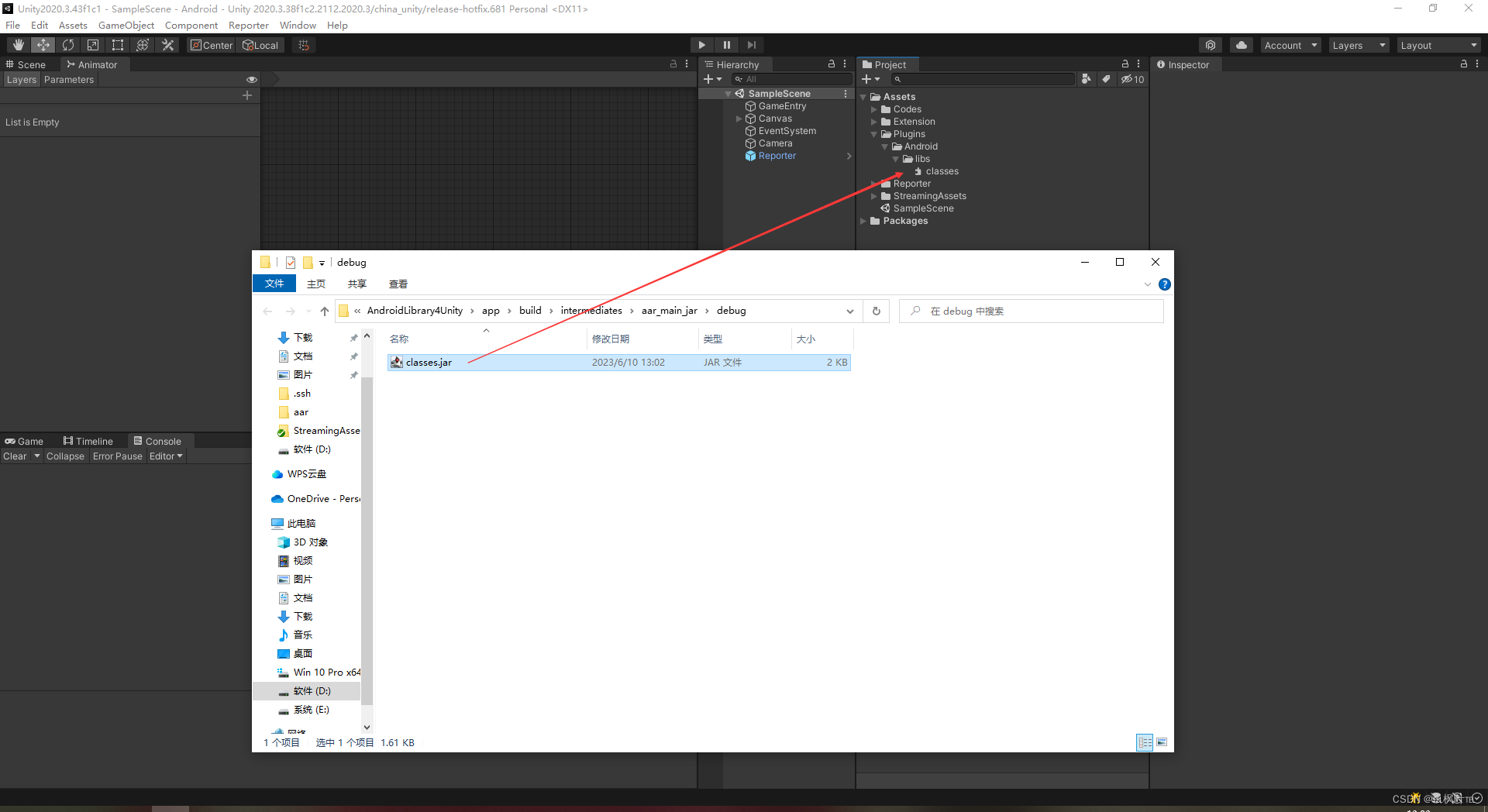Step forward one frame
The image size is (1488, 812).
[x=751, y=44]
